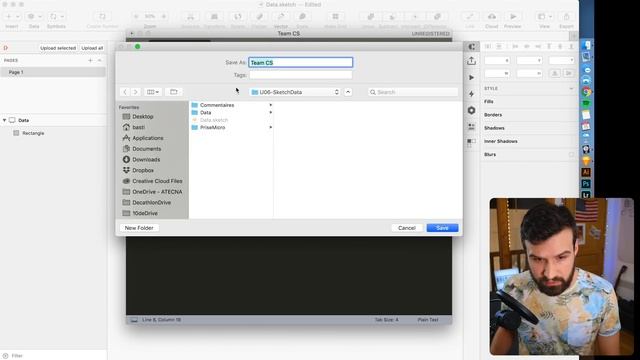Screen dimensions: 640x360
Task: Collapse the Data artboard in layers
Action: pyautogui.click(x=4, y=120)
